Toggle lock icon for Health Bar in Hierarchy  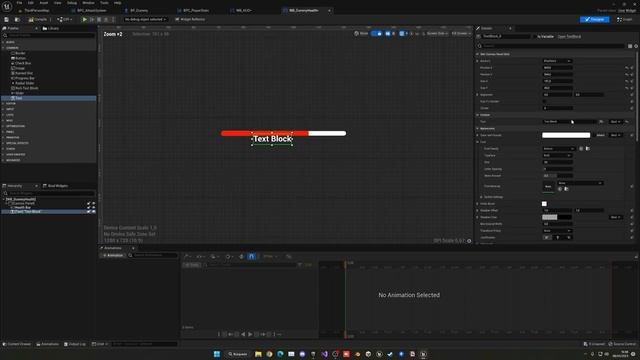tap(89, 207)
